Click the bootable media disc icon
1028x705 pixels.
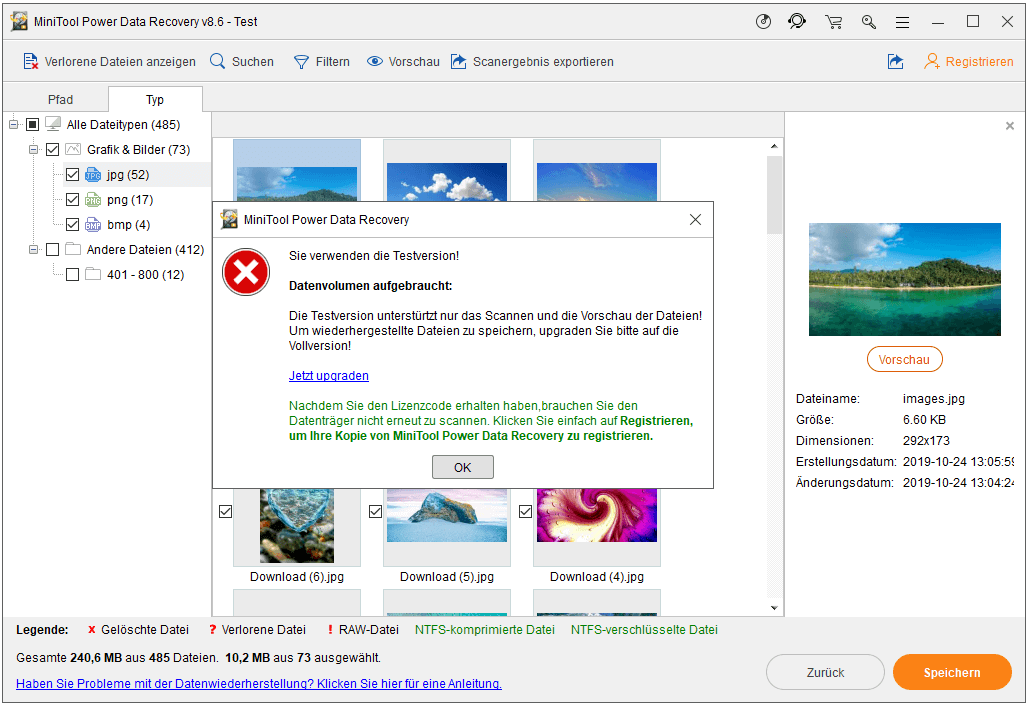coord(763,22)
